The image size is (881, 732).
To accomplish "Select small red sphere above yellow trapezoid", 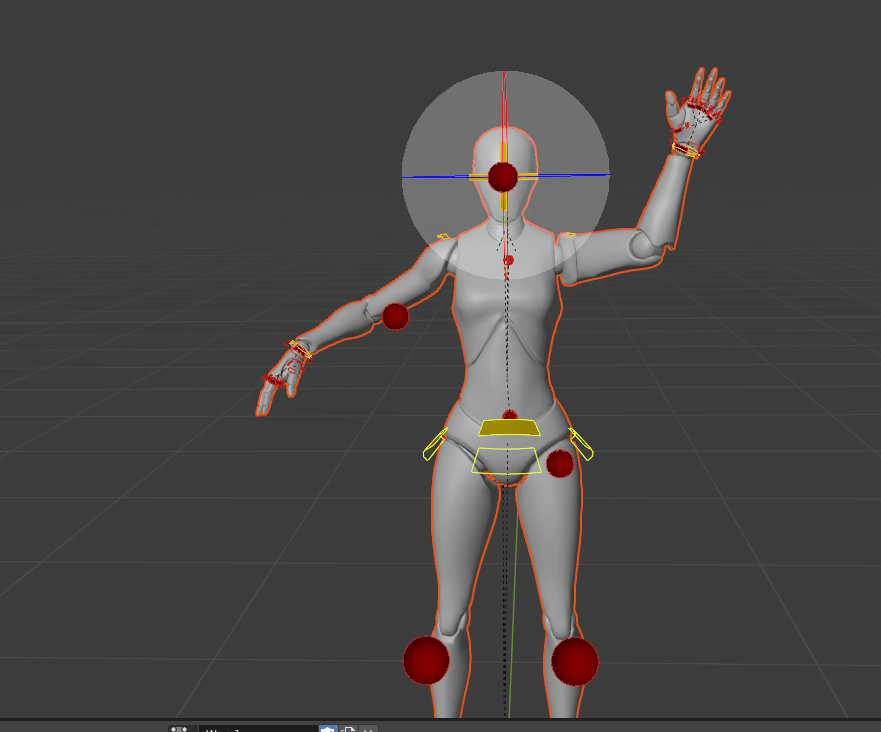I will tap(510, 414).
